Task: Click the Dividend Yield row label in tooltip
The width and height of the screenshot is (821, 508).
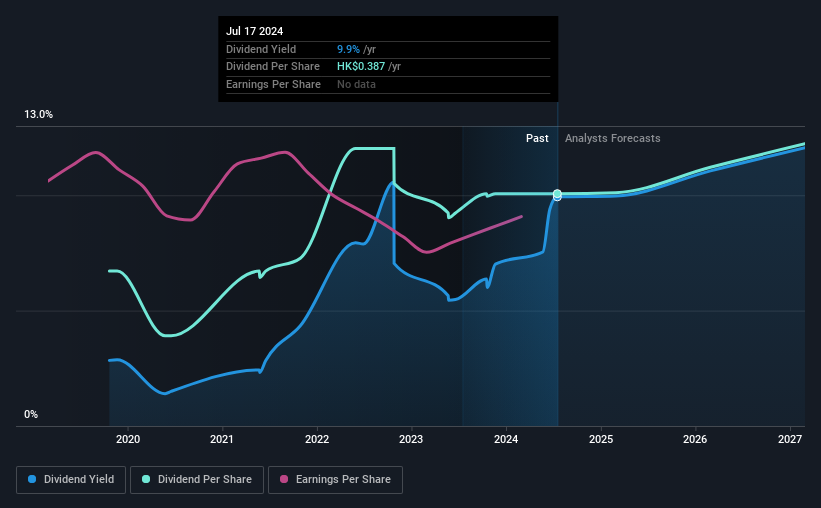Action: click(261, 49)
